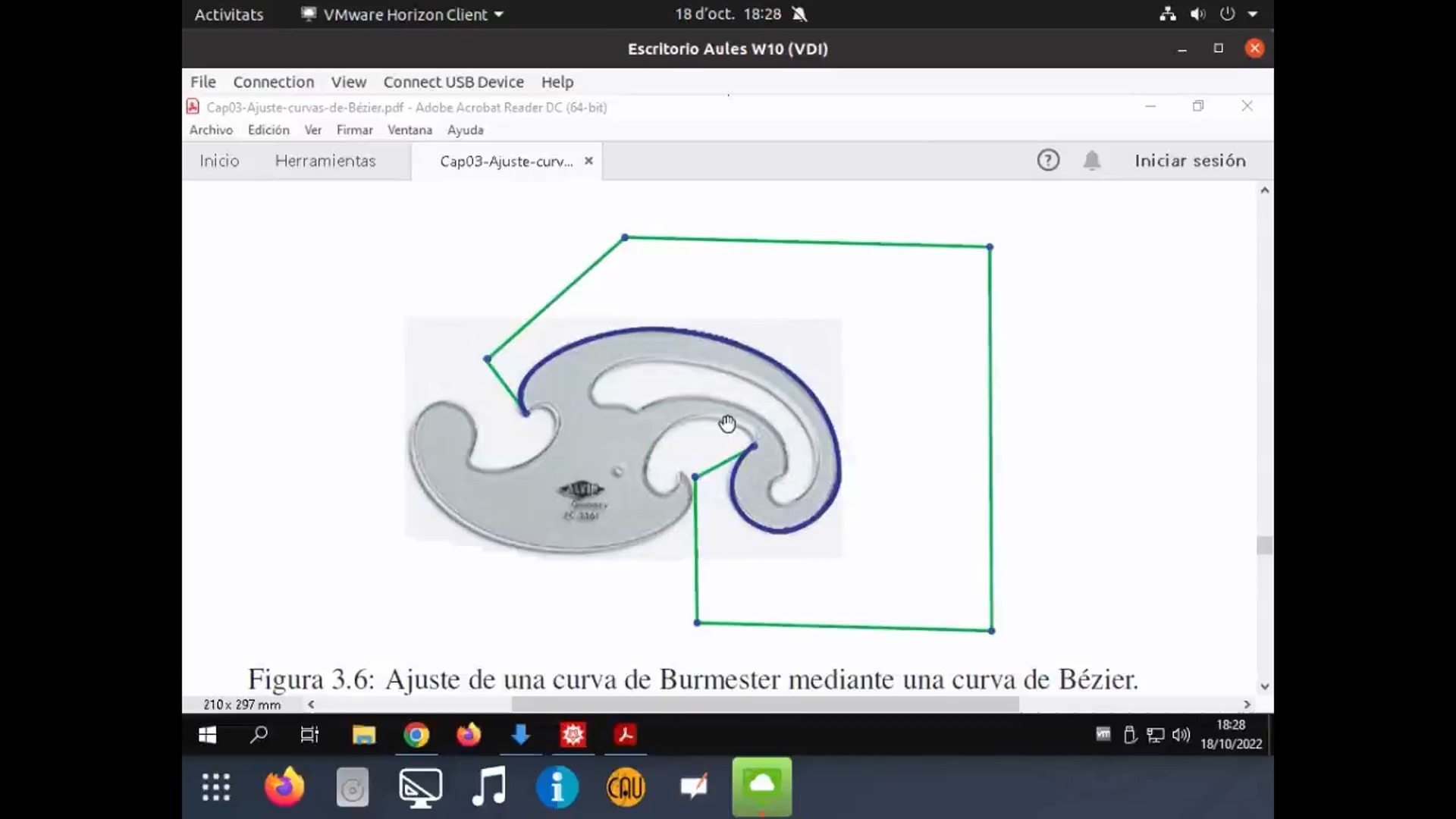The width and height of the screenshot is (1456, 819).
Task: Click the CAU application icon in dock
Action: tap(625, 787)
